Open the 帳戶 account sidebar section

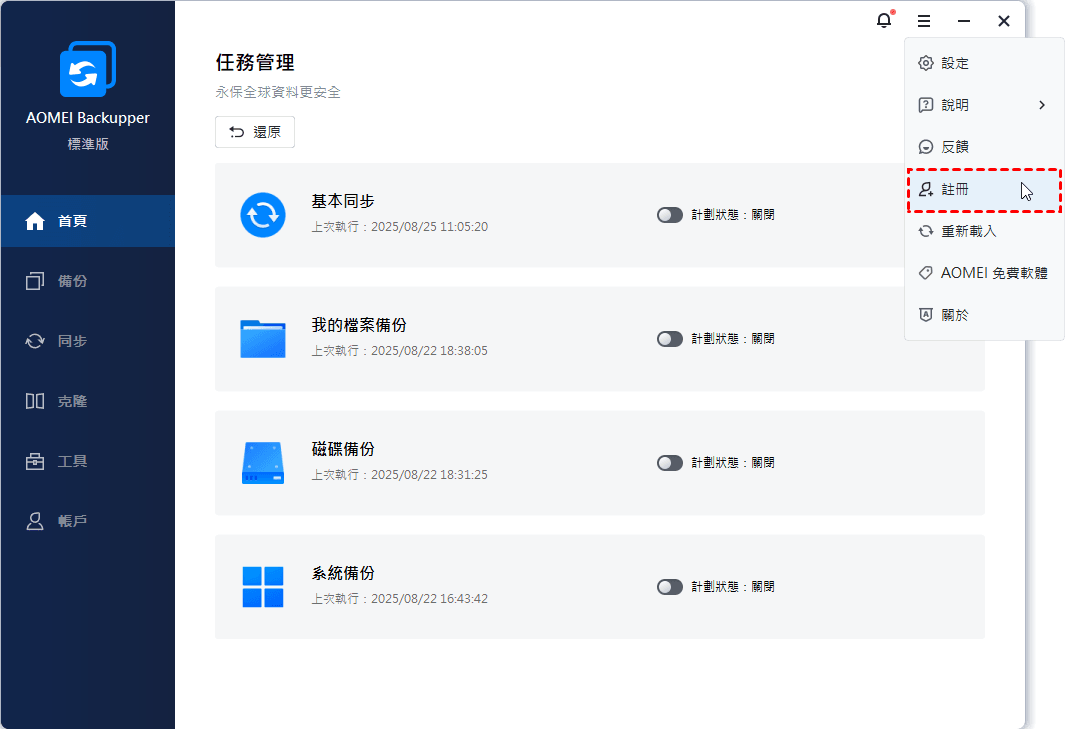[x=88, y=521]
